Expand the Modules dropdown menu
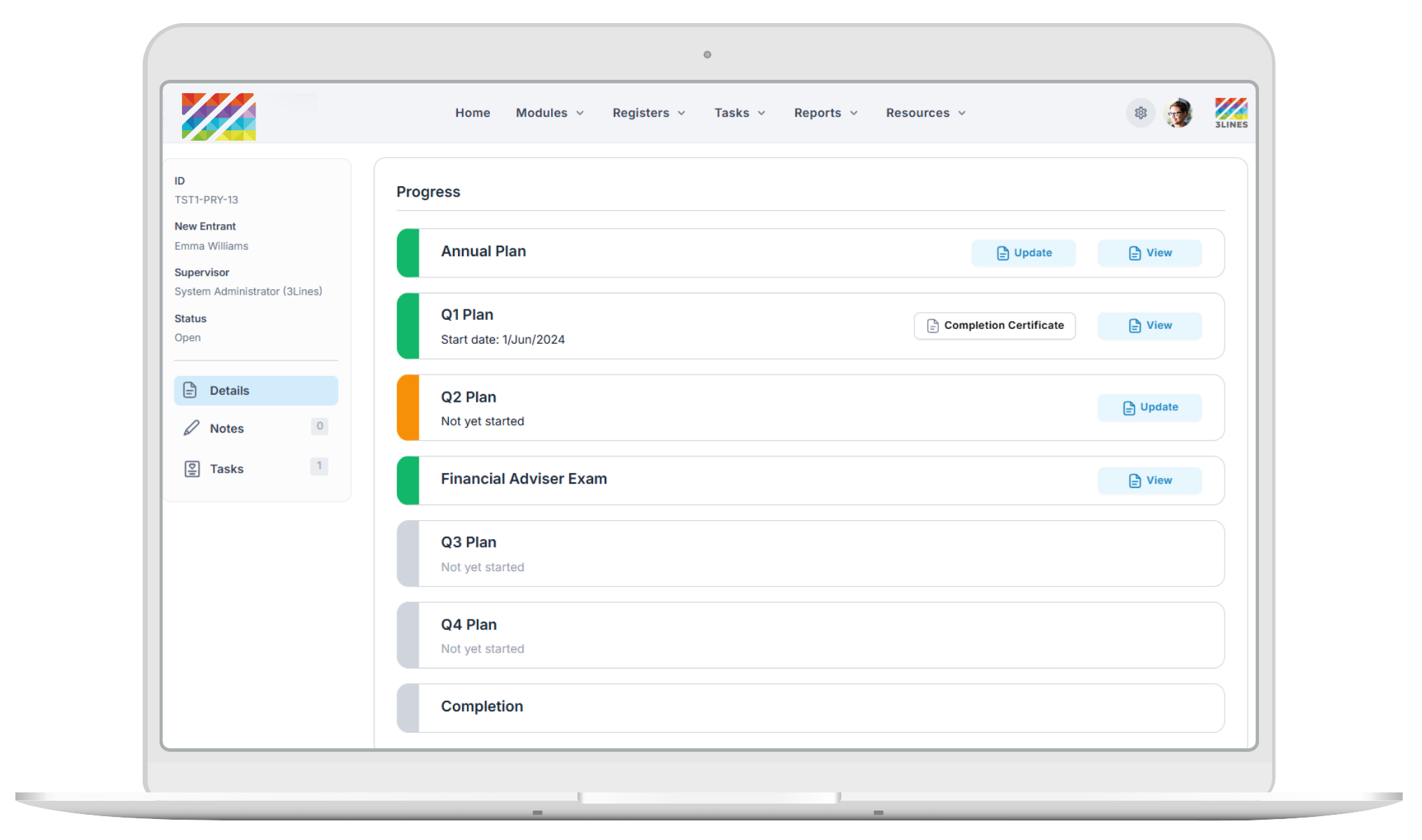 point(550,113)
